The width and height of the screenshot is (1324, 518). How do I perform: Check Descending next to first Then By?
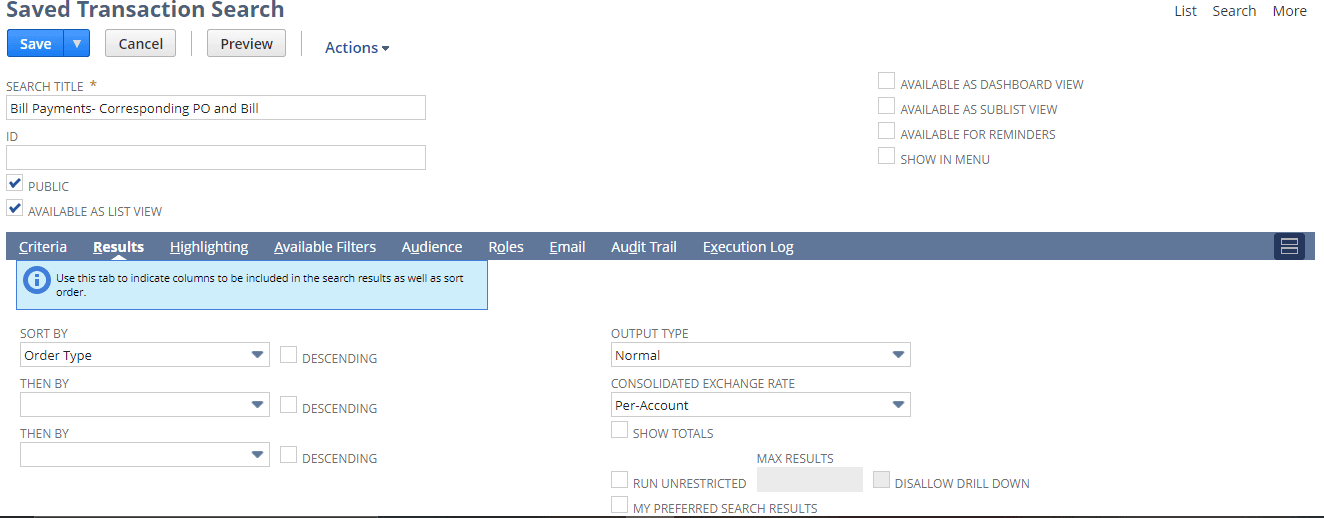tap(288, 405)
